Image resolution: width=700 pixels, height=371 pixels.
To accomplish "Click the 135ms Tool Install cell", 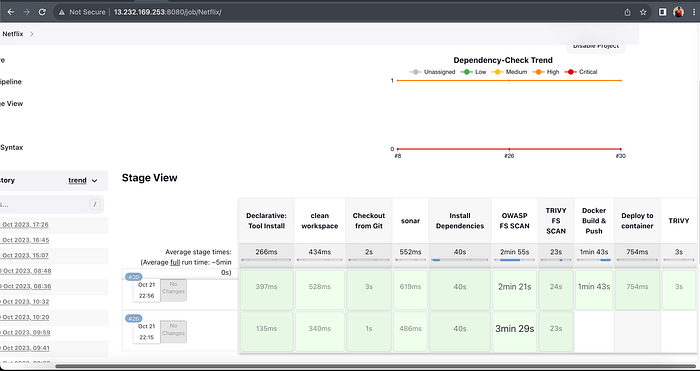I will point(266,331).
